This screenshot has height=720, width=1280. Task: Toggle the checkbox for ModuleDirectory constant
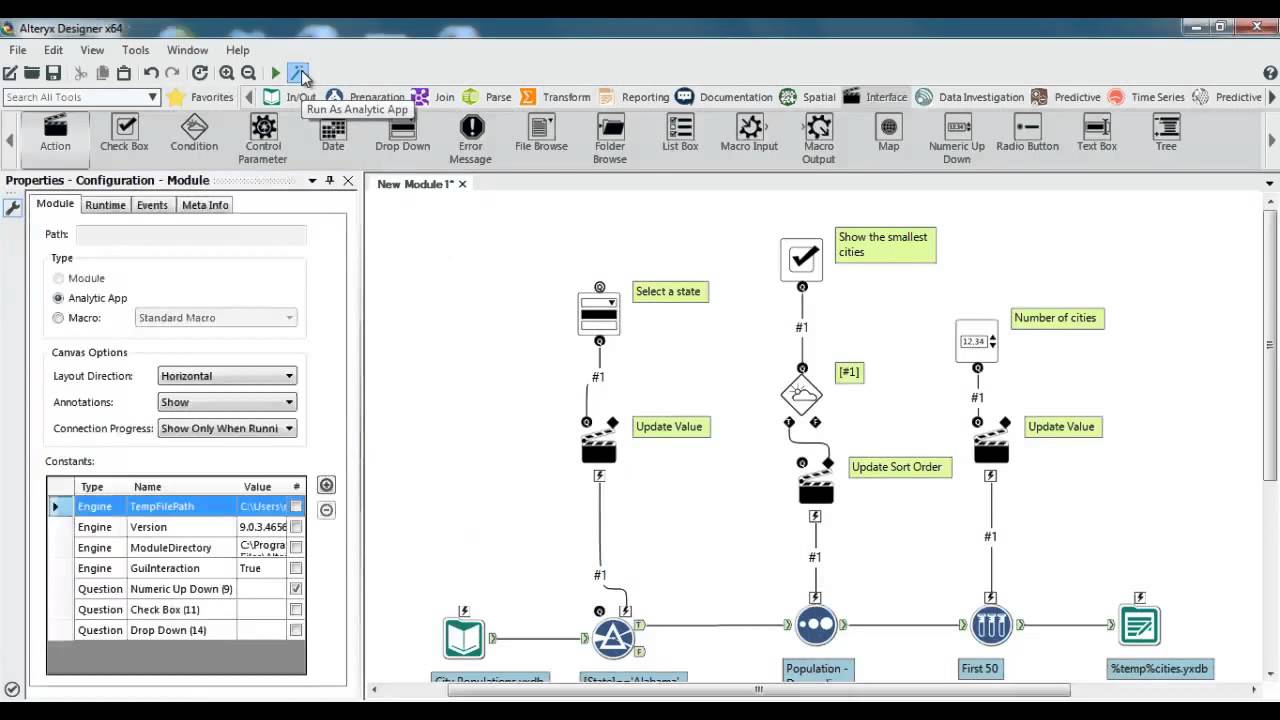point(296,548)
